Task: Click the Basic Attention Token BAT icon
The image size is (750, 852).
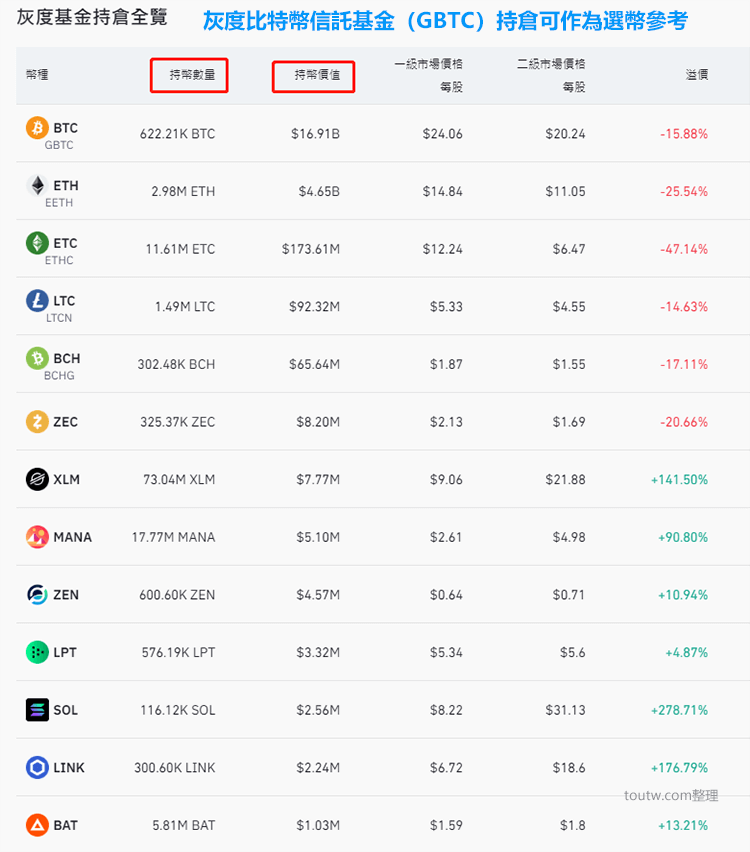Action: pyautogui.click(x=37, y=825)
